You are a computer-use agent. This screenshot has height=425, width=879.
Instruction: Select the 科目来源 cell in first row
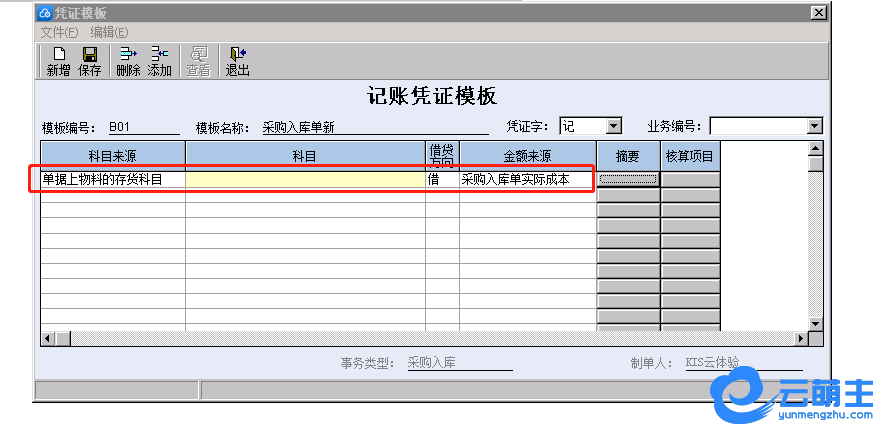[112, 179]
